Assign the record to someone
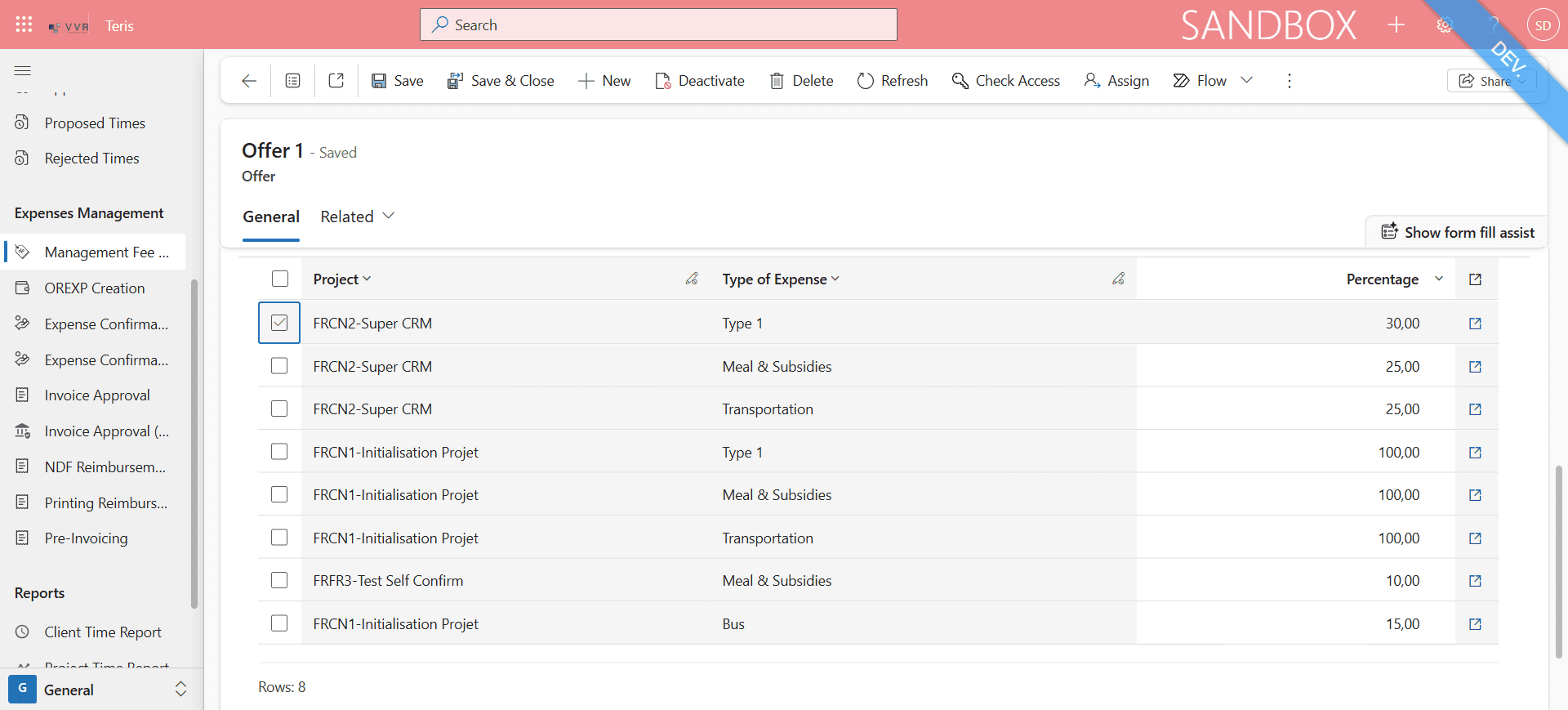 tap(1116, 81)
